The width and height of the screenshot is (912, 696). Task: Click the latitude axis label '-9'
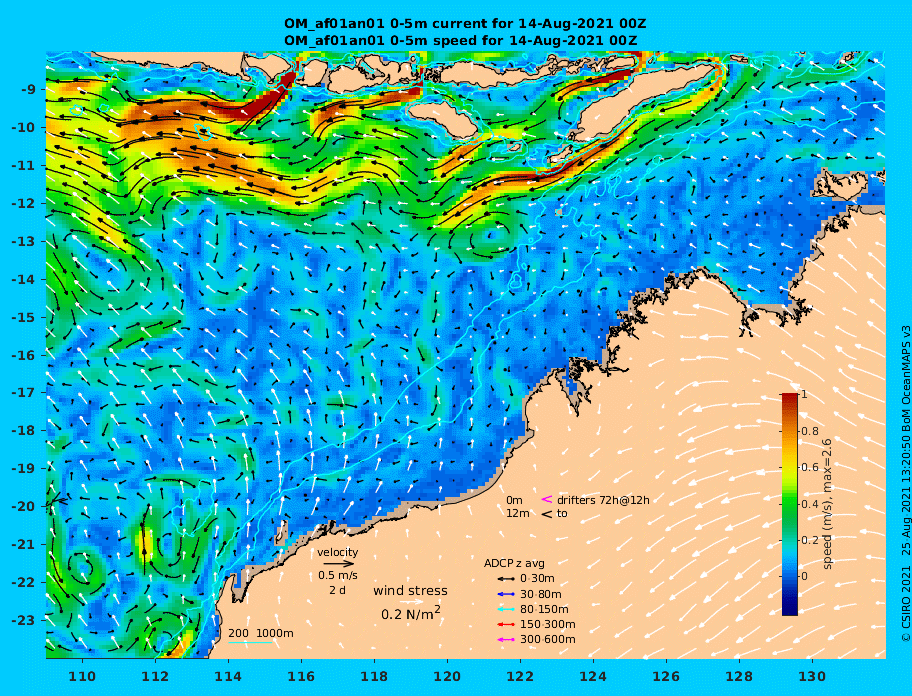coord(29,90)
